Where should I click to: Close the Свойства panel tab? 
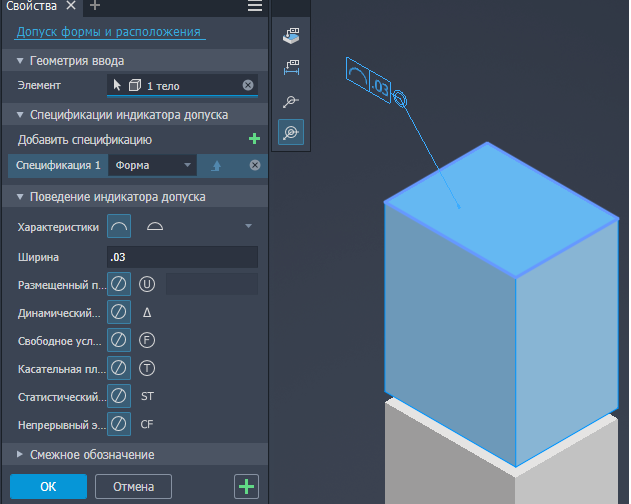pyautogui.click(x=71, y=6)
